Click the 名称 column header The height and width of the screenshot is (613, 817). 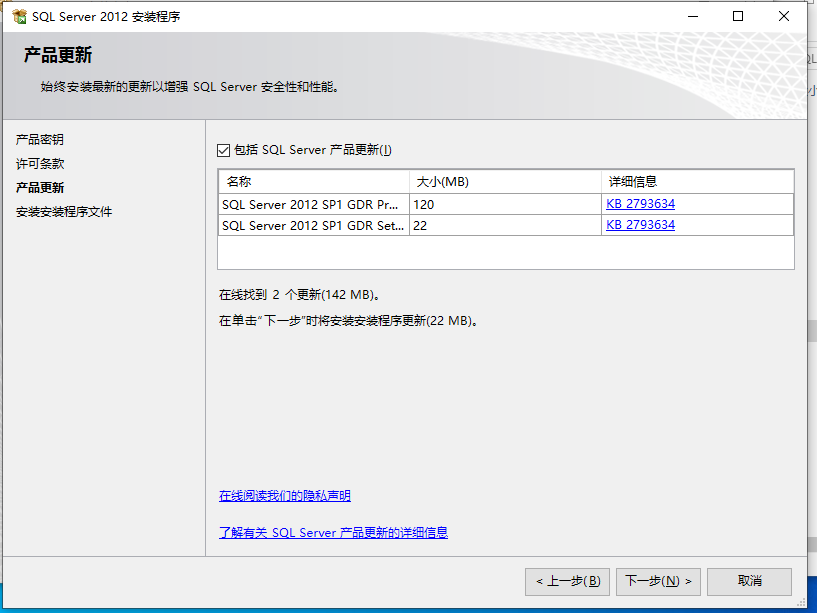(x=314, y=182)
